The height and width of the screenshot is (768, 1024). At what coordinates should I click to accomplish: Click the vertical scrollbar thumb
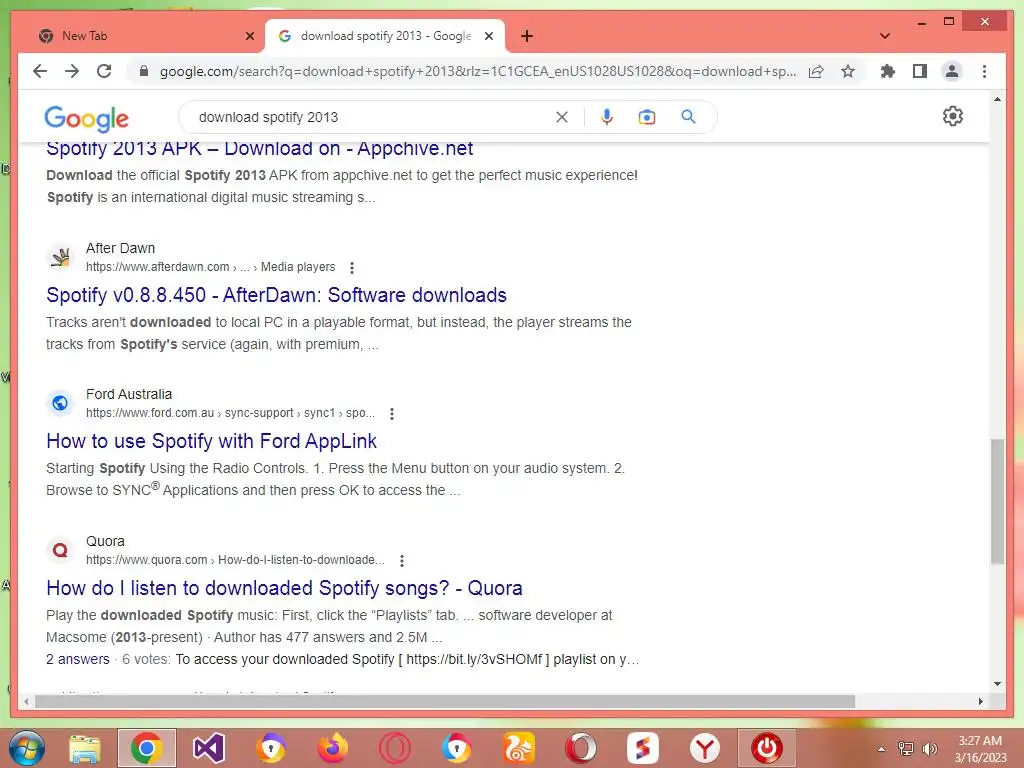click(x=997, y=502)
